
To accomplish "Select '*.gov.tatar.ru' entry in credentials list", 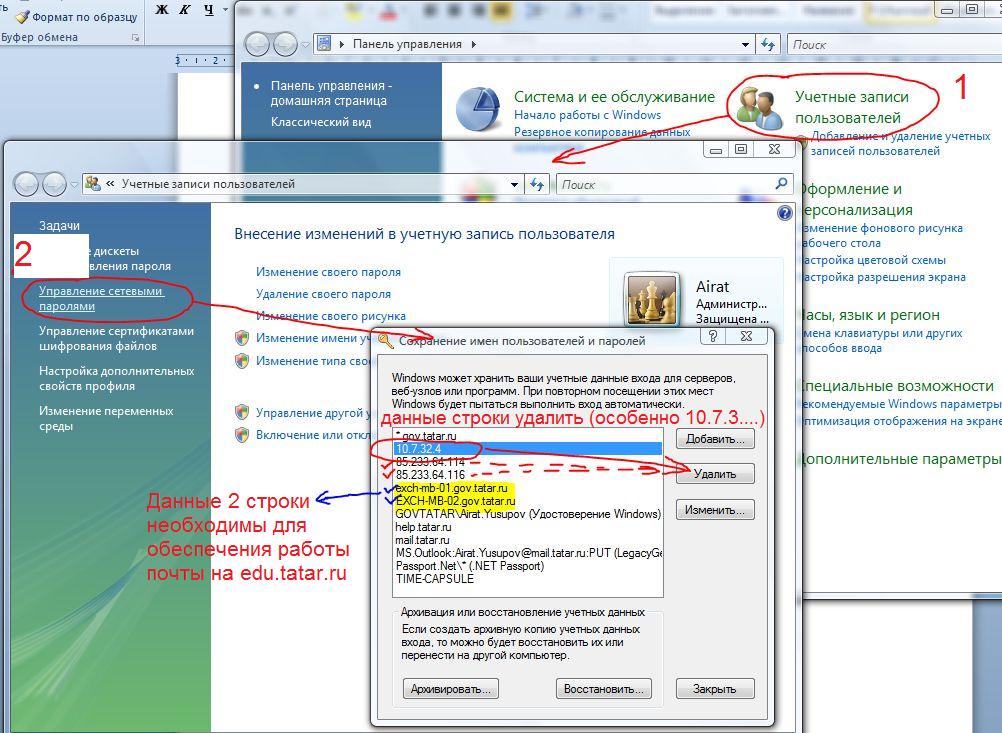I will tap(528, 436).
